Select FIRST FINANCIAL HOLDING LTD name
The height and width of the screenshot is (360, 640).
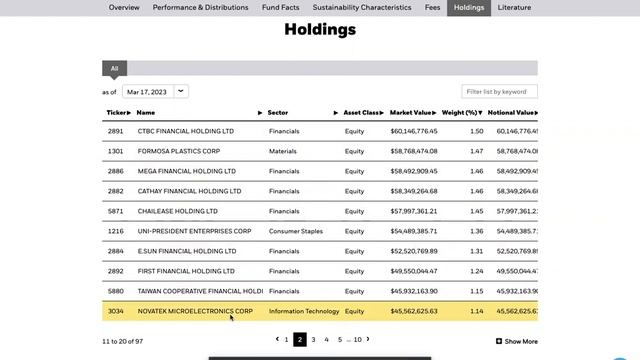(x=186, y=271)
